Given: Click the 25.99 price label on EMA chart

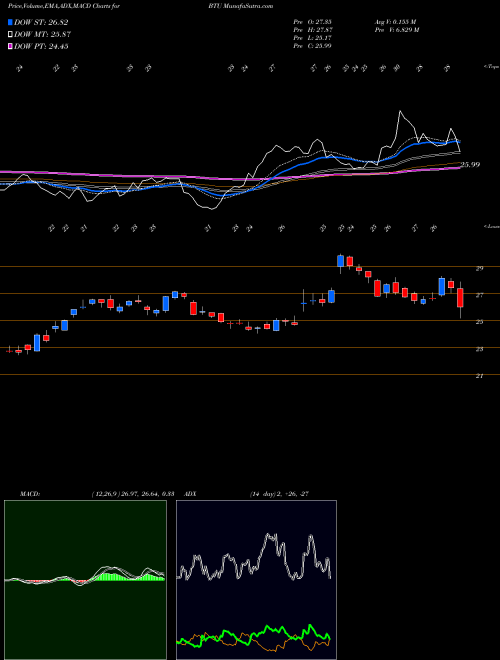Looking at the screenshot, I should [470, 165].
